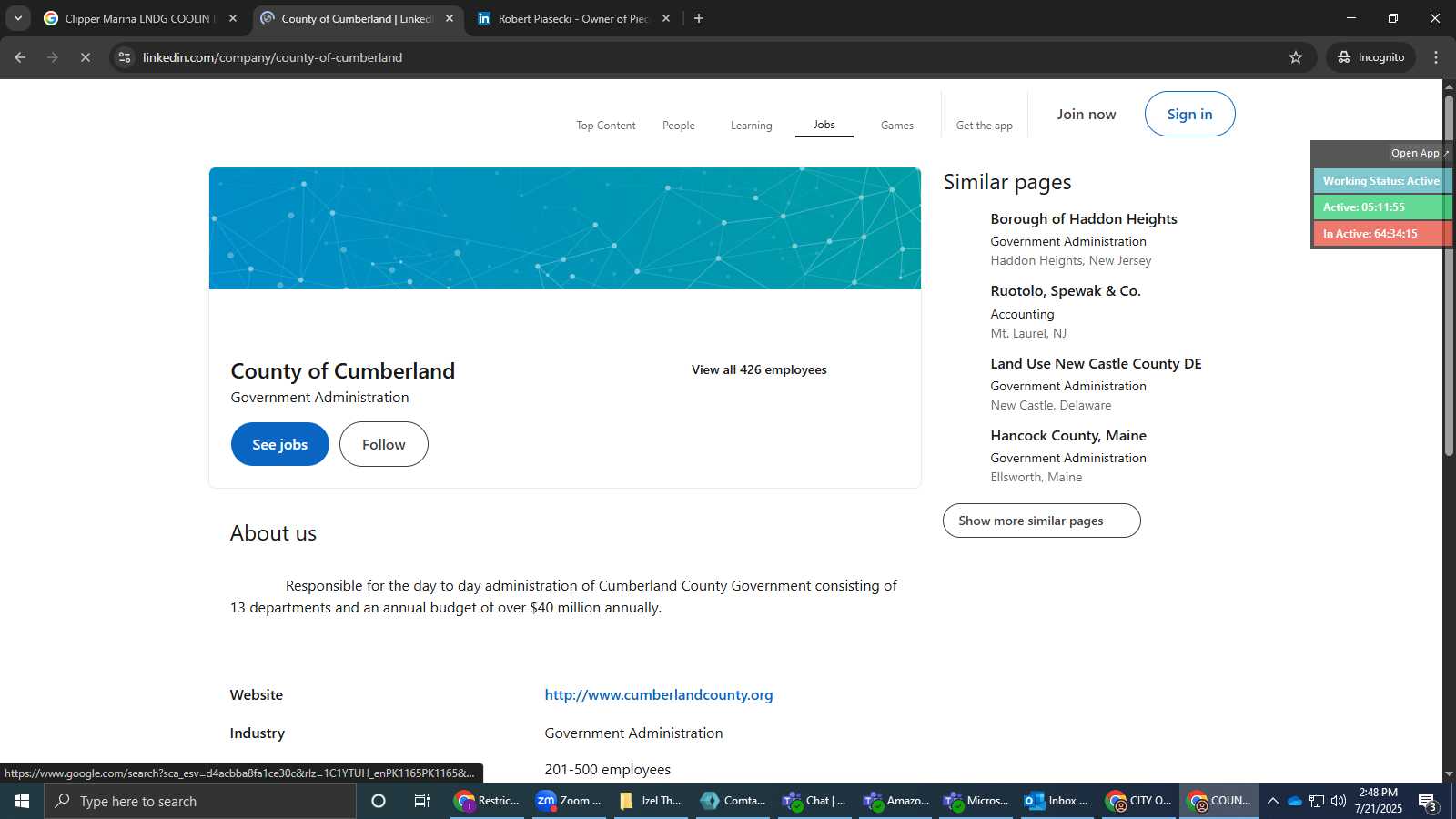Viewport: 1456px width, 819px height.
Task: Click Working Status: Active indicator
Action: (1381, 181)
